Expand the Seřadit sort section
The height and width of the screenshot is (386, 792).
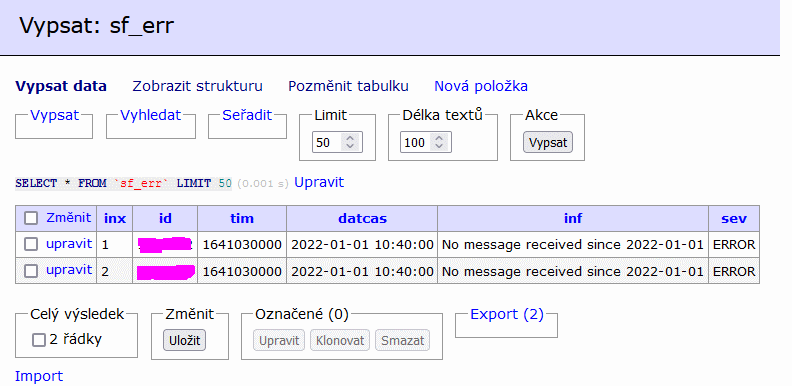[247, 115]
